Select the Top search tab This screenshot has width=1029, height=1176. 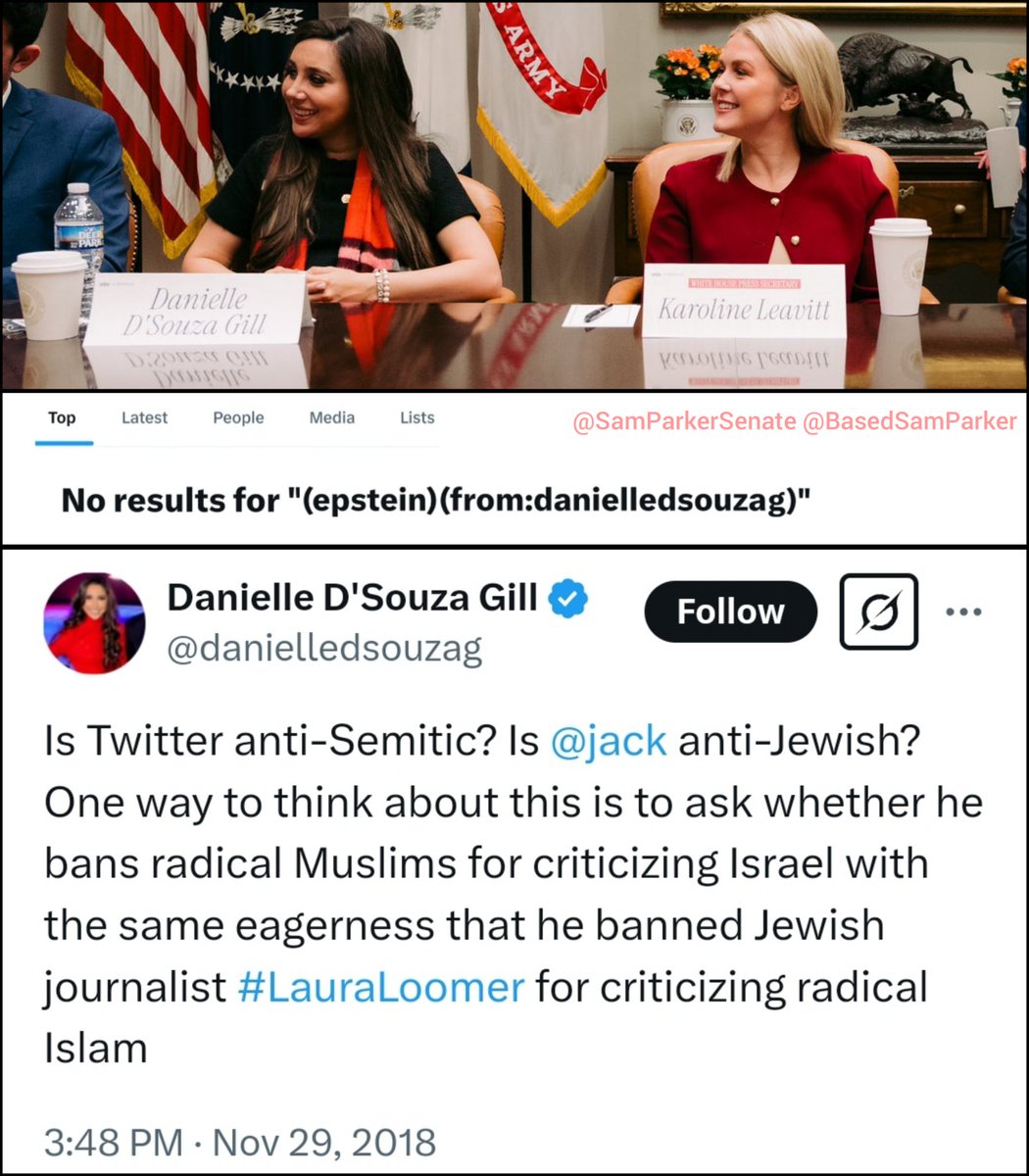coord(62,418)
